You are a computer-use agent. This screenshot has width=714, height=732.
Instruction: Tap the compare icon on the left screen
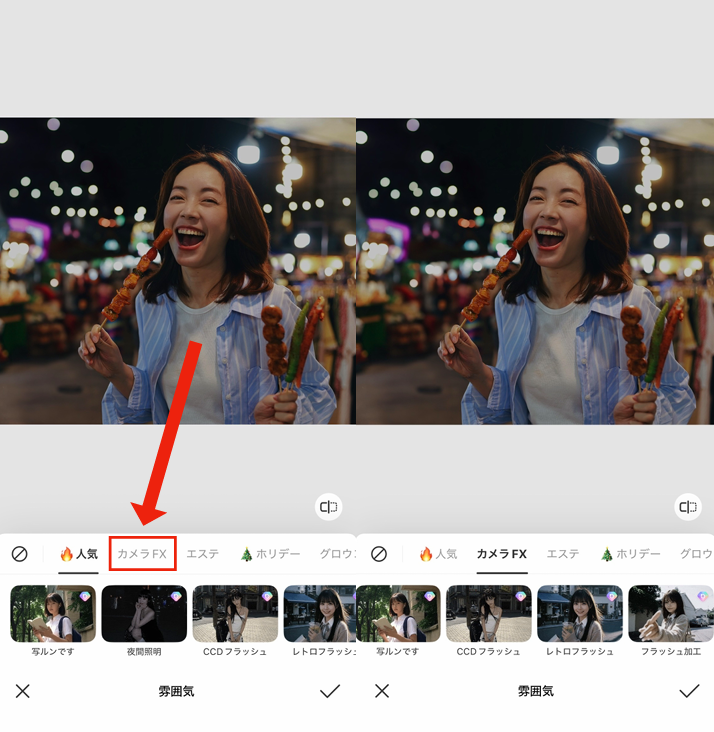[329, 507]
